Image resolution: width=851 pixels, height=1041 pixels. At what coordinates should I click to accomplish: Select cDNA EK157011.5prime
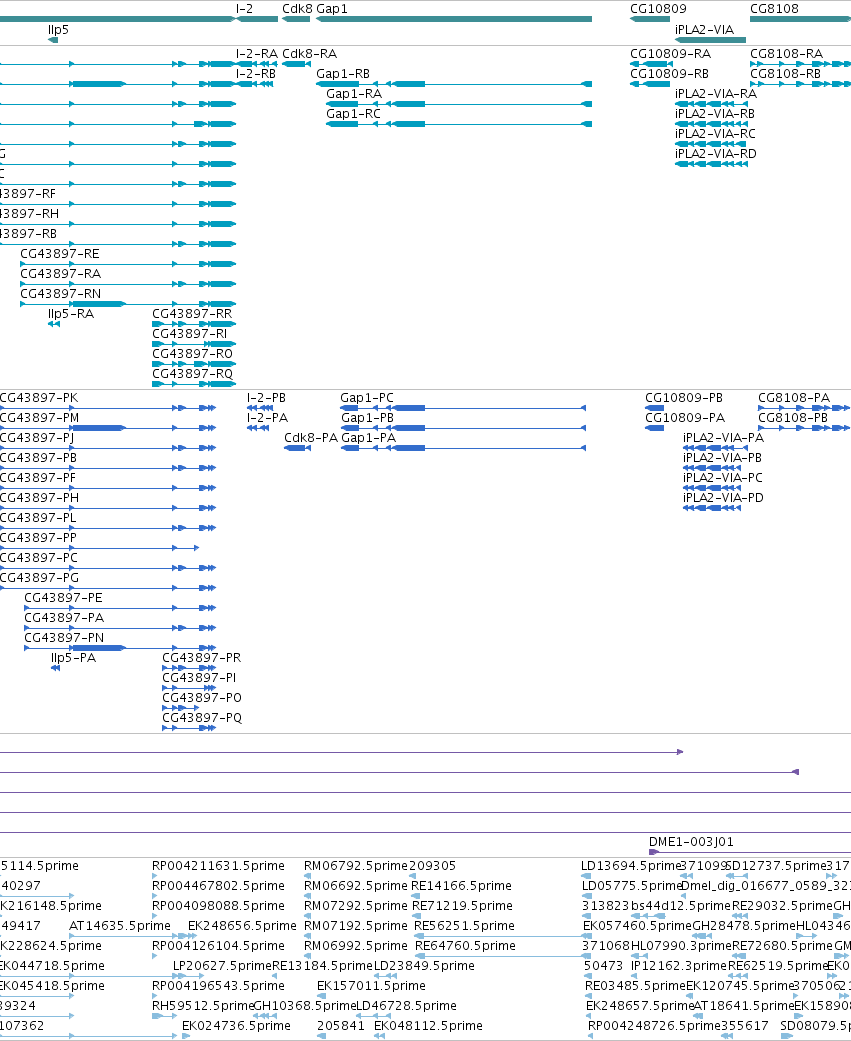371,985
